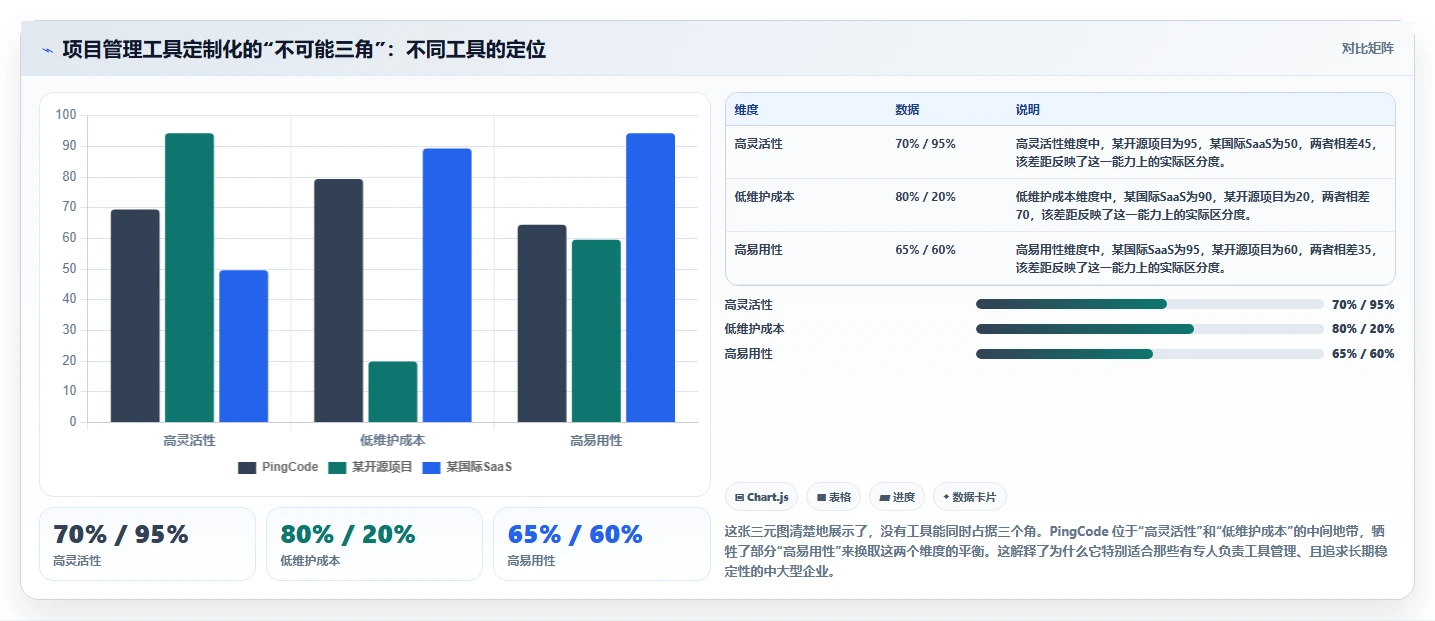
Task: Click the 某开源项目 legend label
Action: tap(382, 467)
